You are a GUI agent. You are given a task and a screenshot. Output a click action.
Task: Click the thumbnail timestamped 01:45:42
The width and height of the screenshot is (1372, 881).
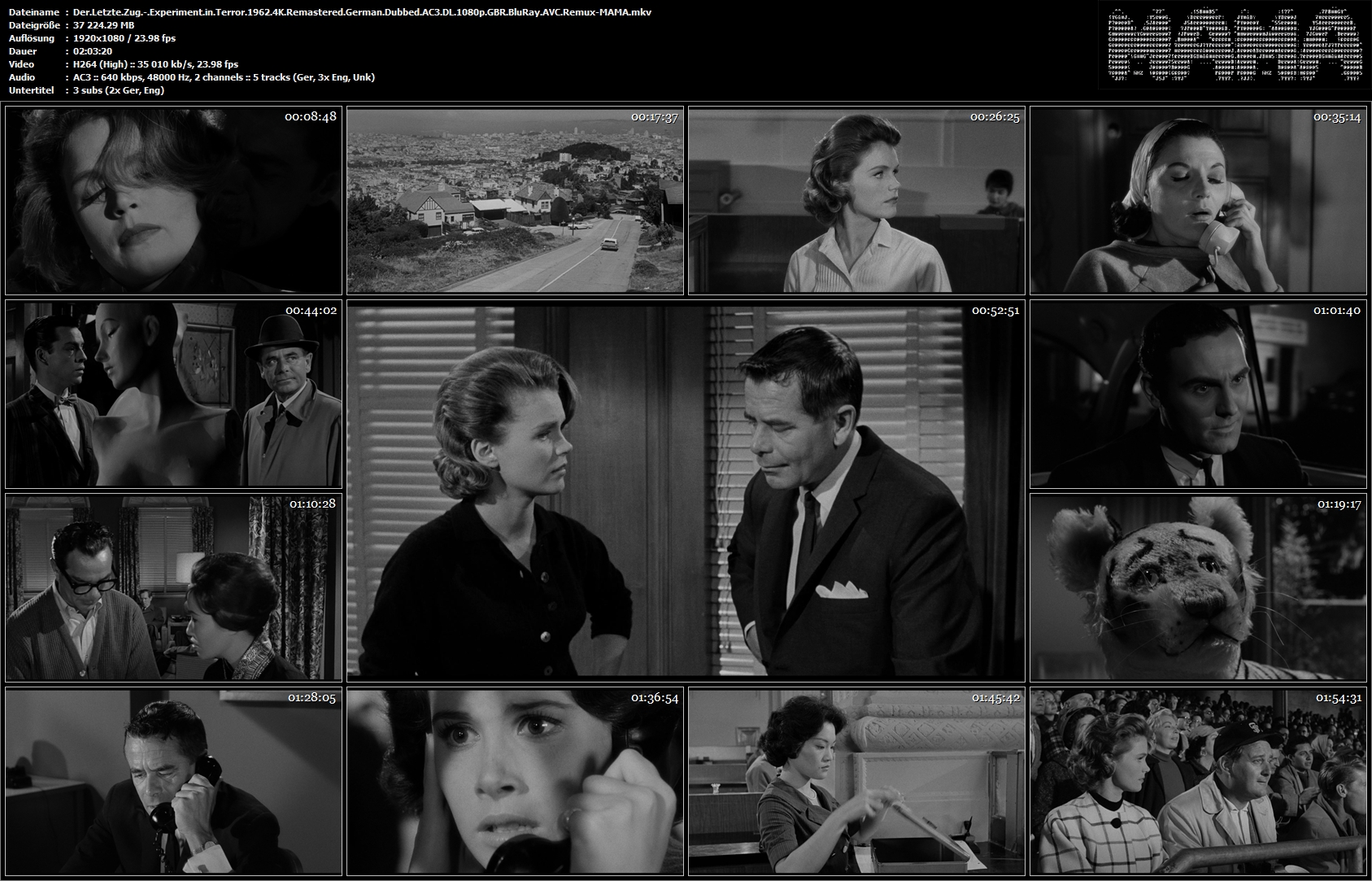coord(856,781)
